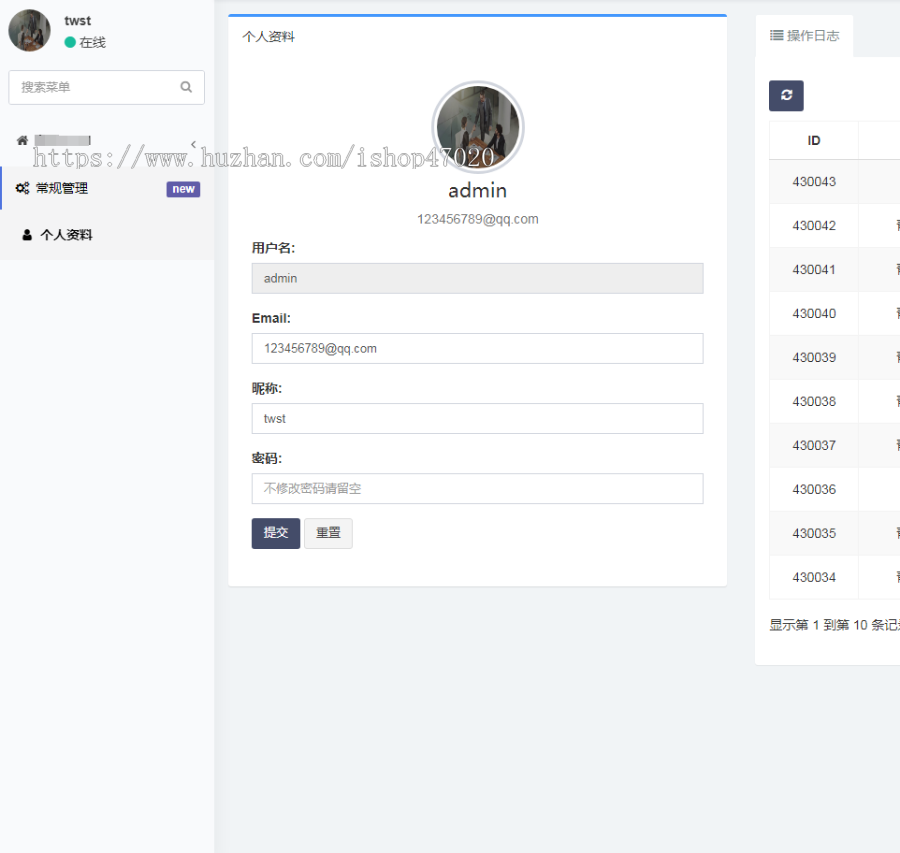Click the twst username in sidebar
The height and width of the screenshot is (853, 900).
coord(77,21)
